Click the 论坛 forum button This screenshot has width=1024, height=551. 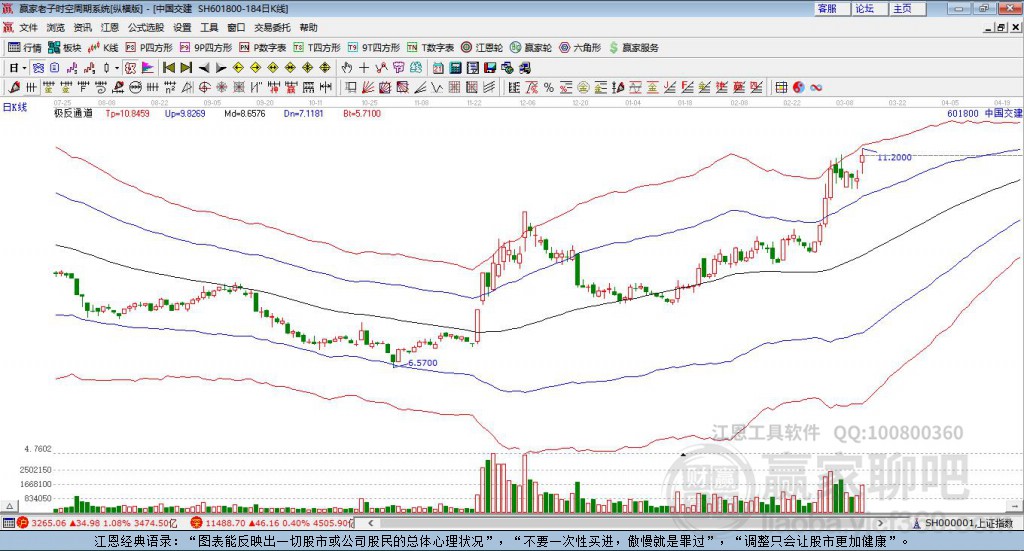870,8
